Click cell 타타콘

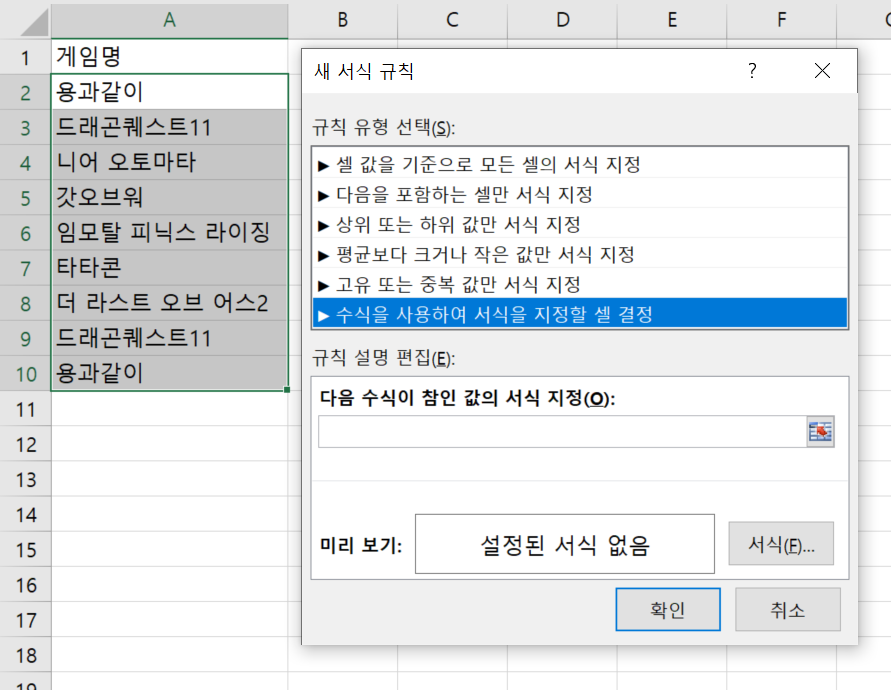pos(169,268)
